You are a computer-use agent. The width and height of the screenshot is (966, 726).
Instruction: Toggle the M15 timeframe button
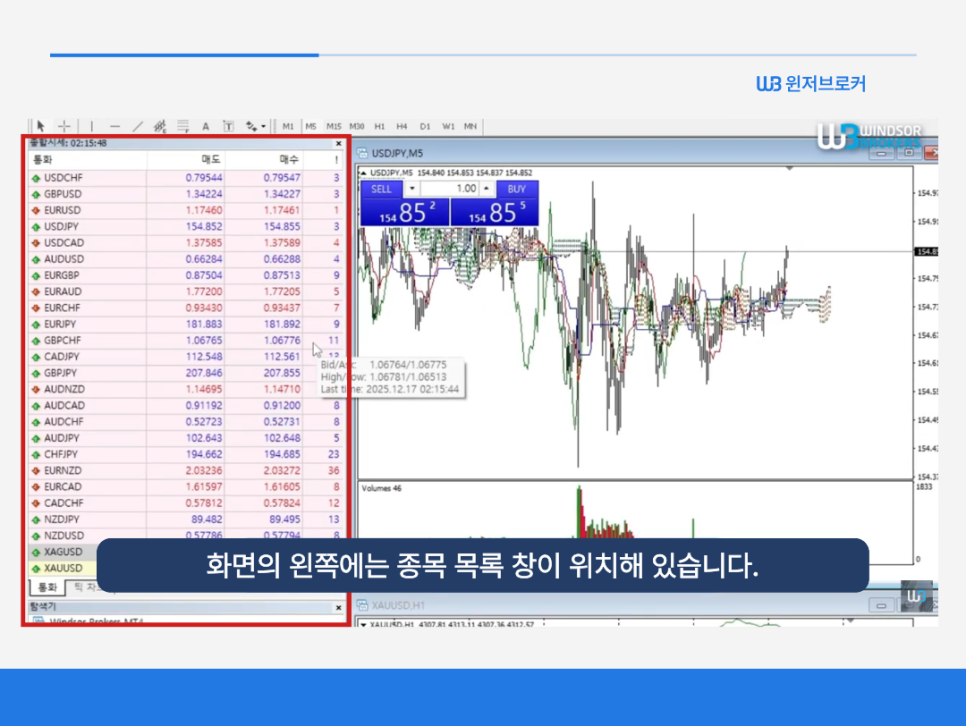333,126
